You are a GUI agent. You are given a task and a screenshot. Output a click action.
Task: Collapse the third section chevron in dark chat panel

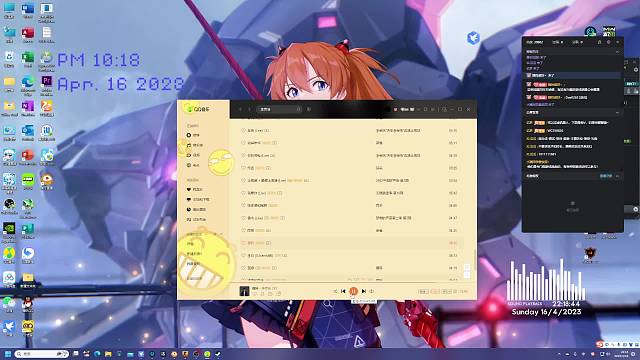(x=617, y=176)
